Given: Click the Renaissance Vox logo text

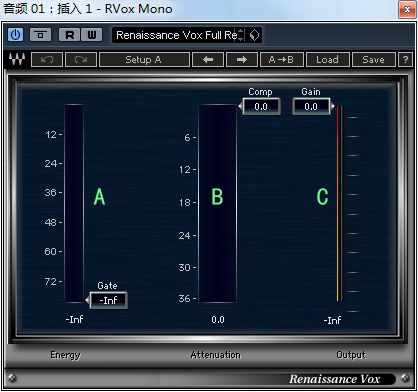Looking at the screenshot, I should (x=335, y=379).
